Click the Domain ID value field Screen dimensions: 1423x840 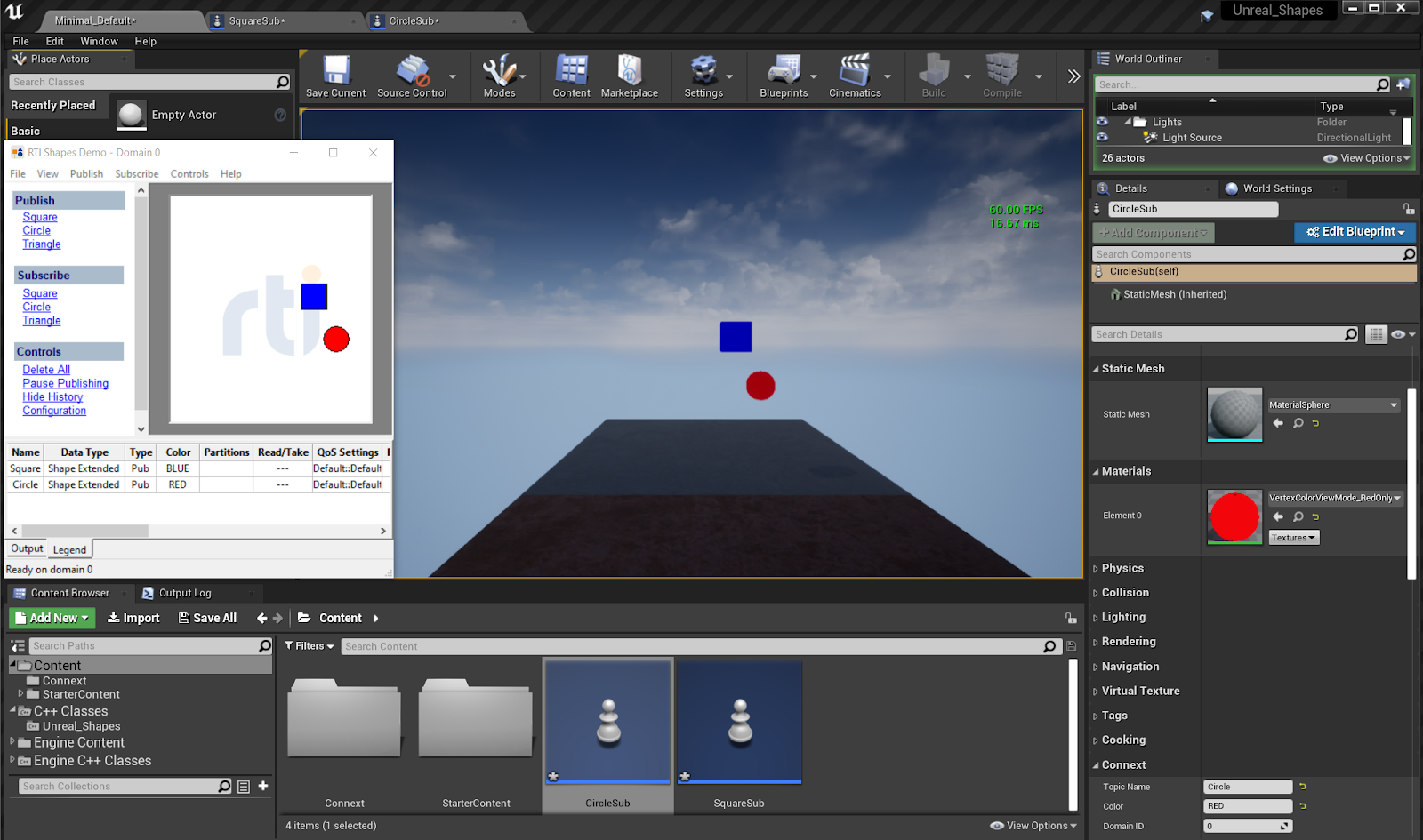tap(1247, 826)
